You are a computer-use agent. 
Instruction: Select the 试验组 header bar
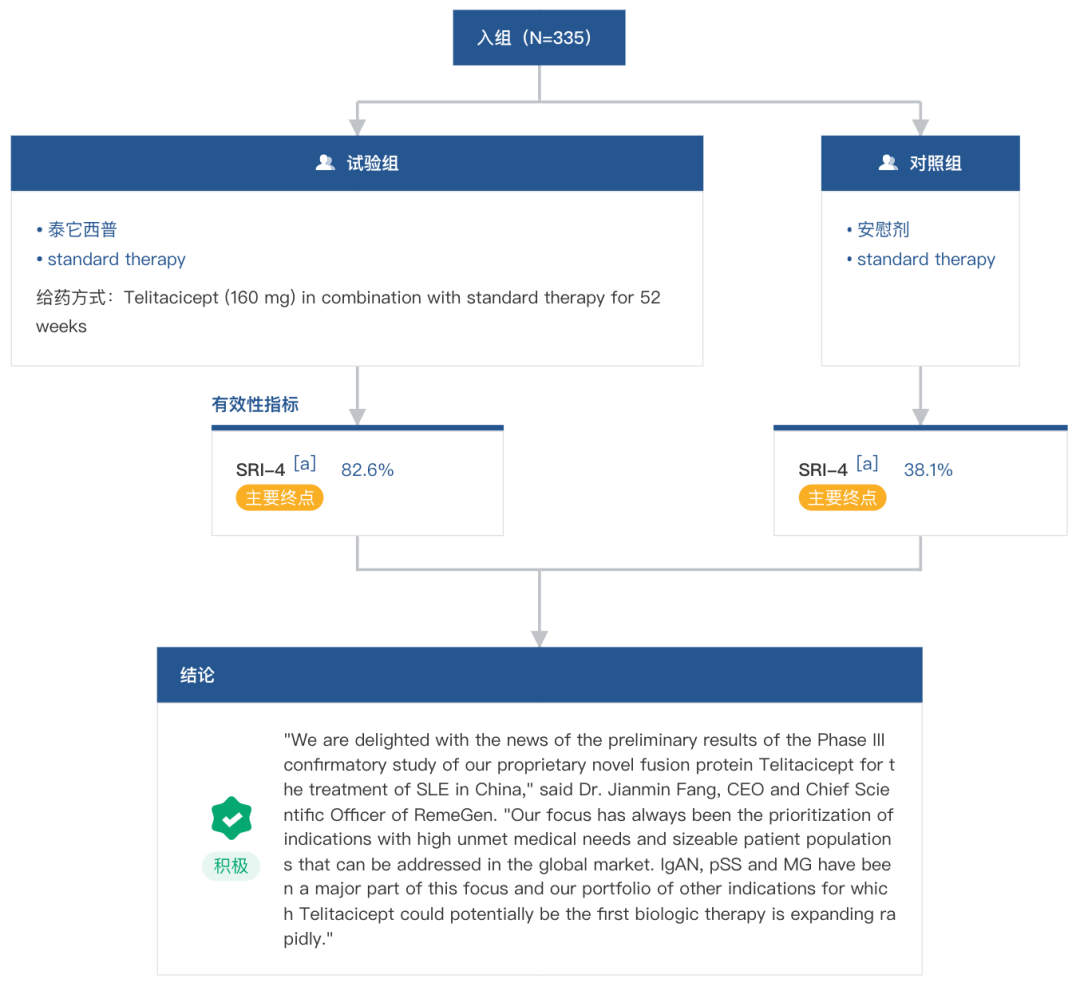(x=357, y=163)
